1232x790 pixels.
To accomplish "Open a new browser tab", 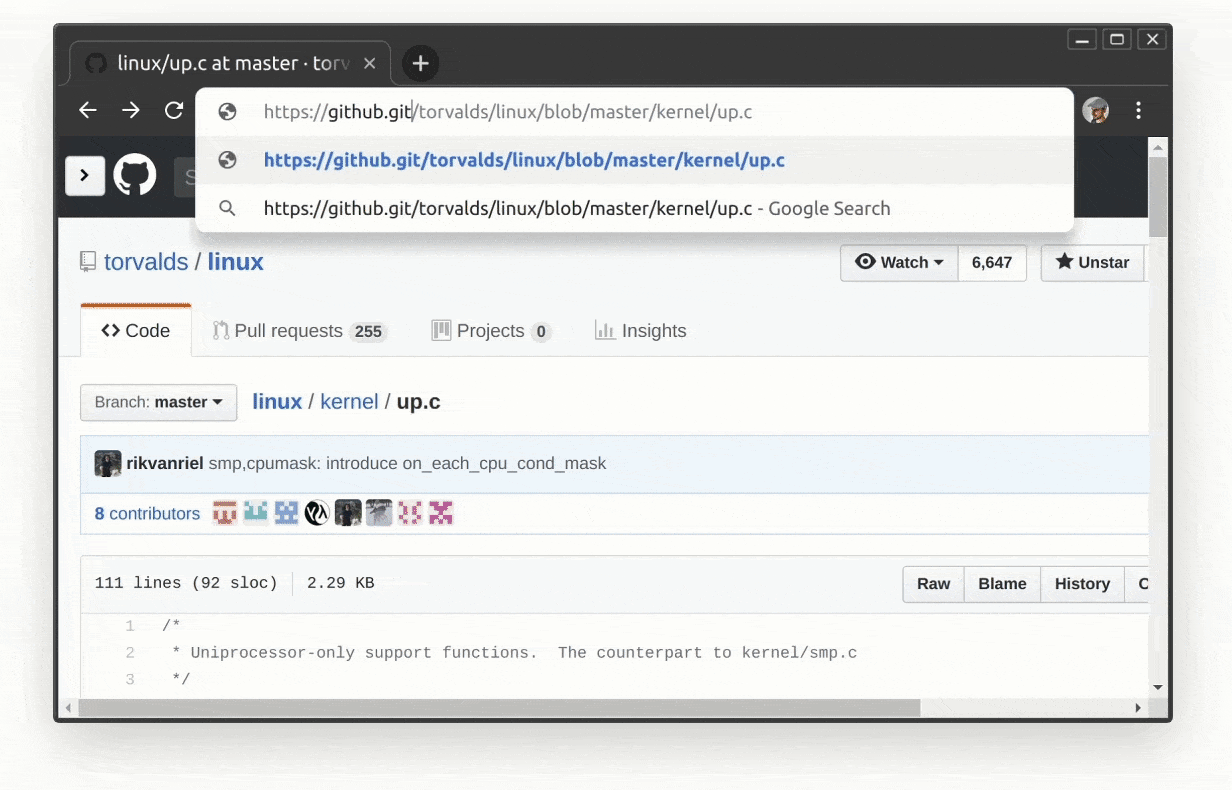I will (x=420, y=64).
